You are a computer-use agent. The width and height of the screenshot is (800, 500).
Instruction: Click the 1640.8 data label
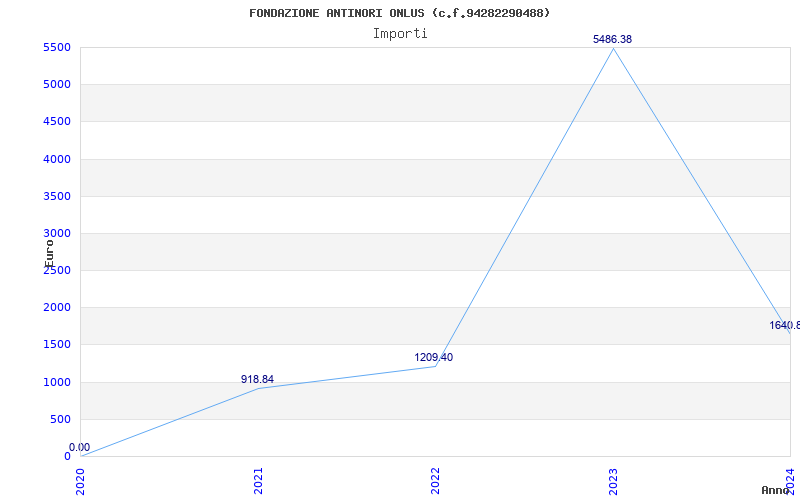pyautogui.click(x=785, y=326)
